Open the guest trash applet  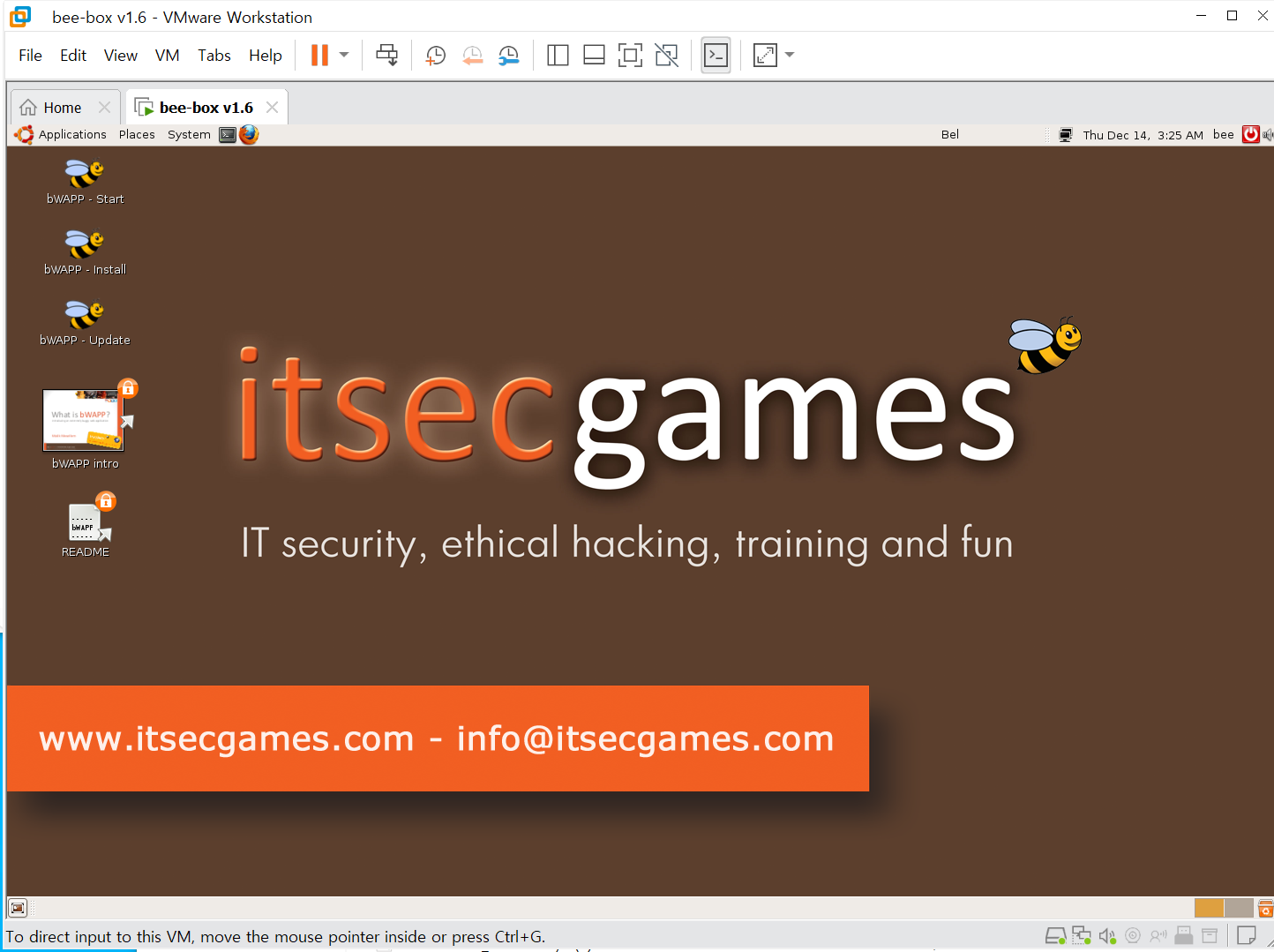pos(1265,908)
